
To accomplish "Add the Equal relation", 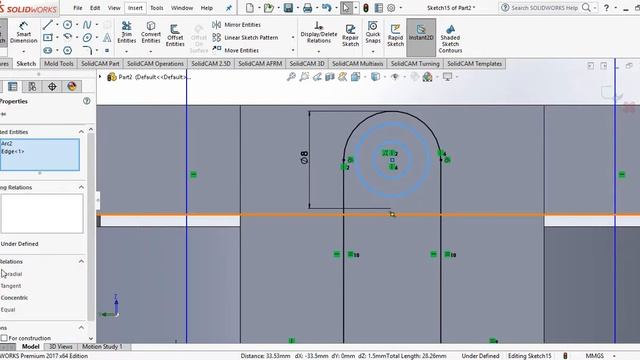I will click(8, 310).
